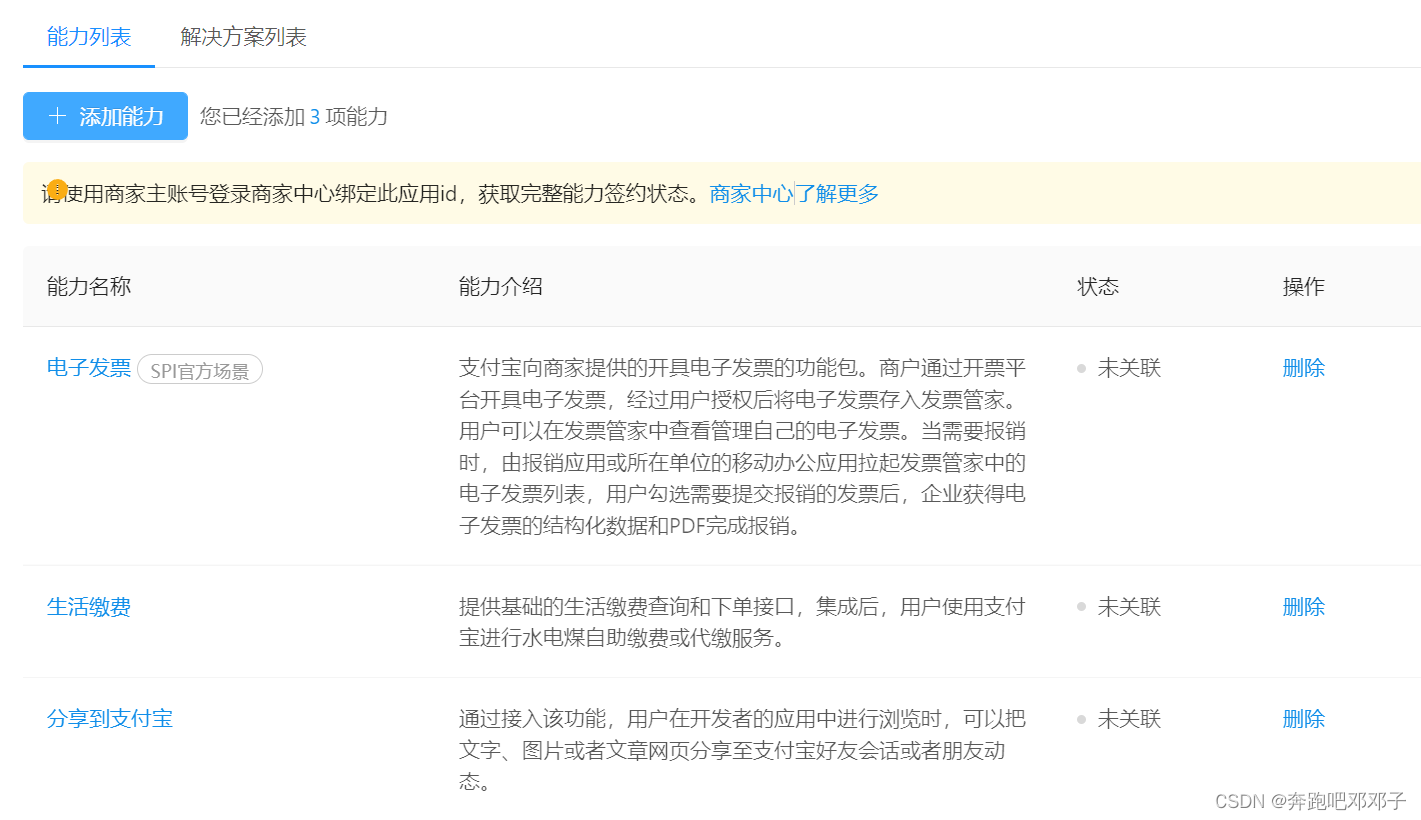Click the 添加能力 button
Image resolution: width=1421 pixels, height=820 pixels.
[x=105, y=116]
